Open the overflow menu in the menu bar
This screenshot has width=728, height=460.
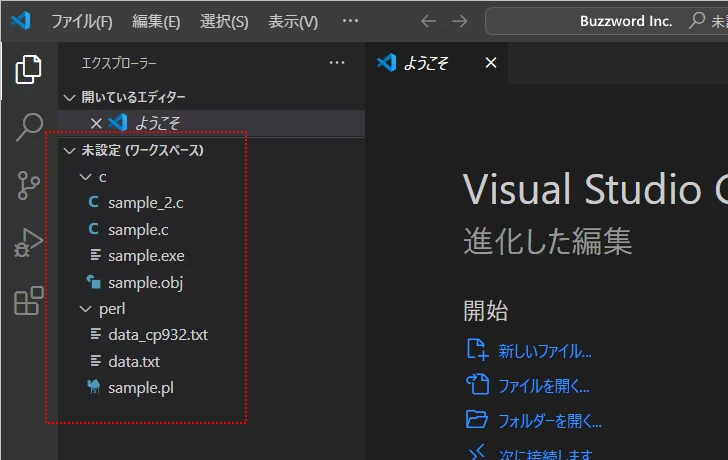coord(350,21)
